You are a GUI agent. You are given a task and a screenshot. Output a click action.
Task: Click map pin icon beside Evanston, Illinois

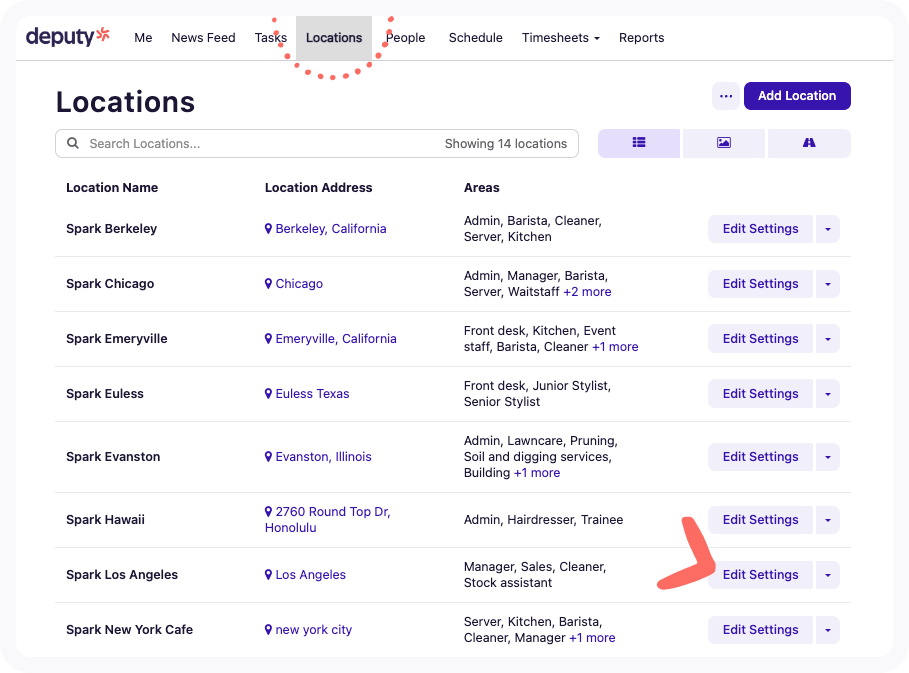click(268, 457)
